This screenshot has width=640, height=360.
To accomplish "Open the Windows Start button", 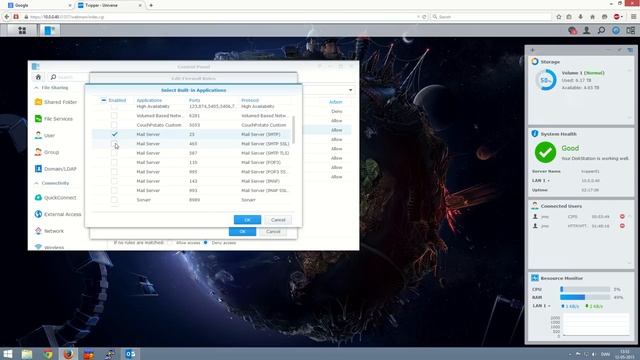I will click(x=8, y=354).
